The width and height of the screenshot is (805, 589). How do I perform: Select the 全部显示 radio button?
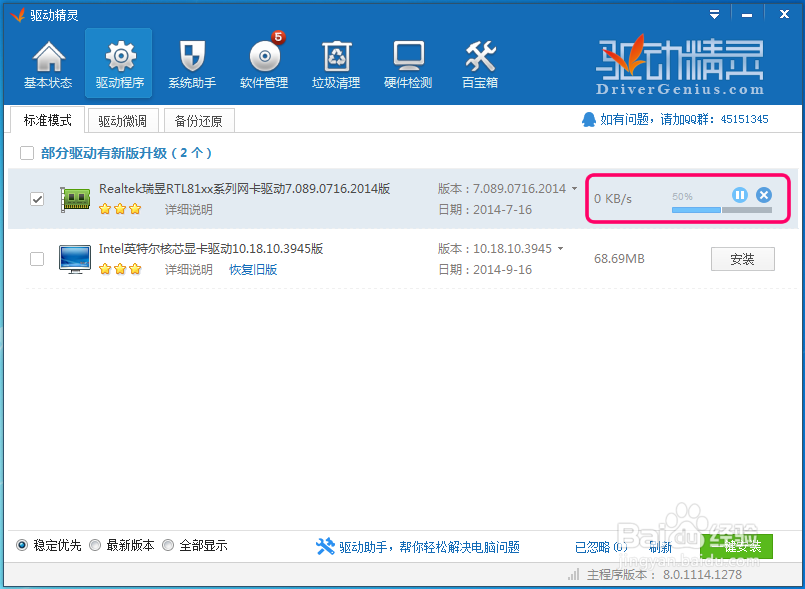[168, 545]
